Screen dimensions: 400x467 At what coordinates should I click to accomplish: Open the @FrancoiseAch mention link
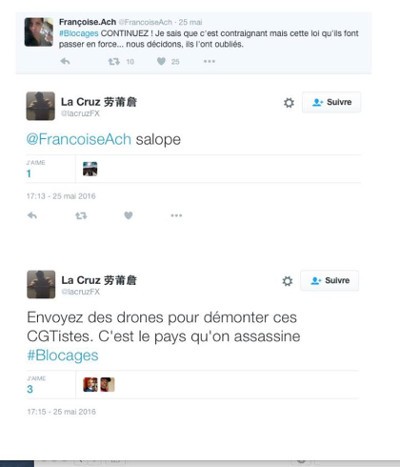pos(79,139)
